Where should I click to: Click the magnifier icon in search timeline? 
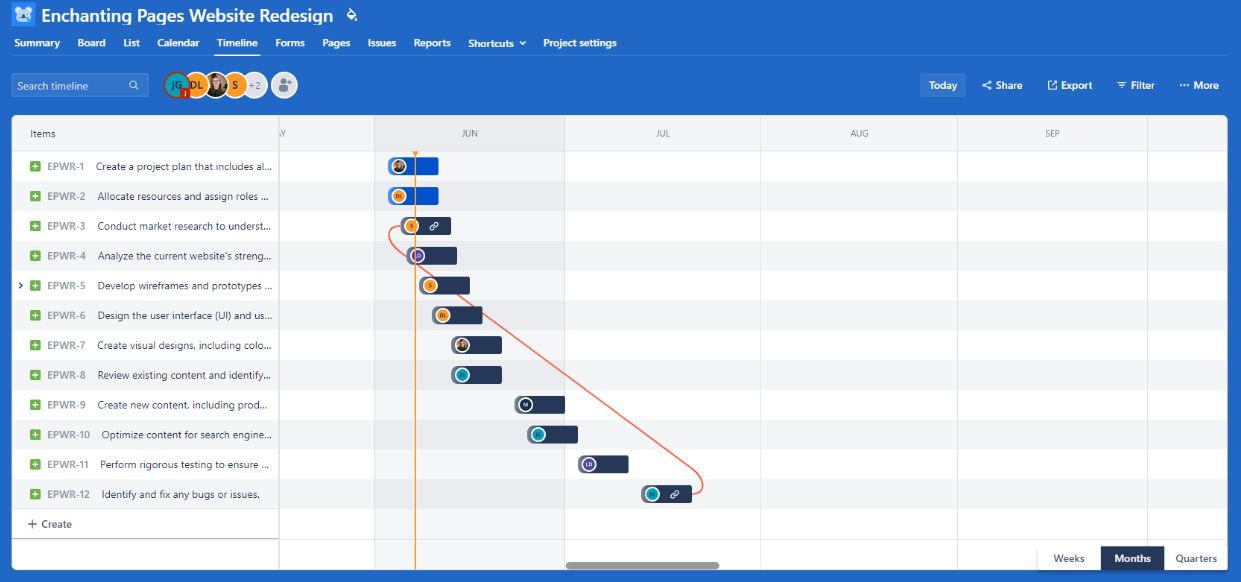pos(134,86)
